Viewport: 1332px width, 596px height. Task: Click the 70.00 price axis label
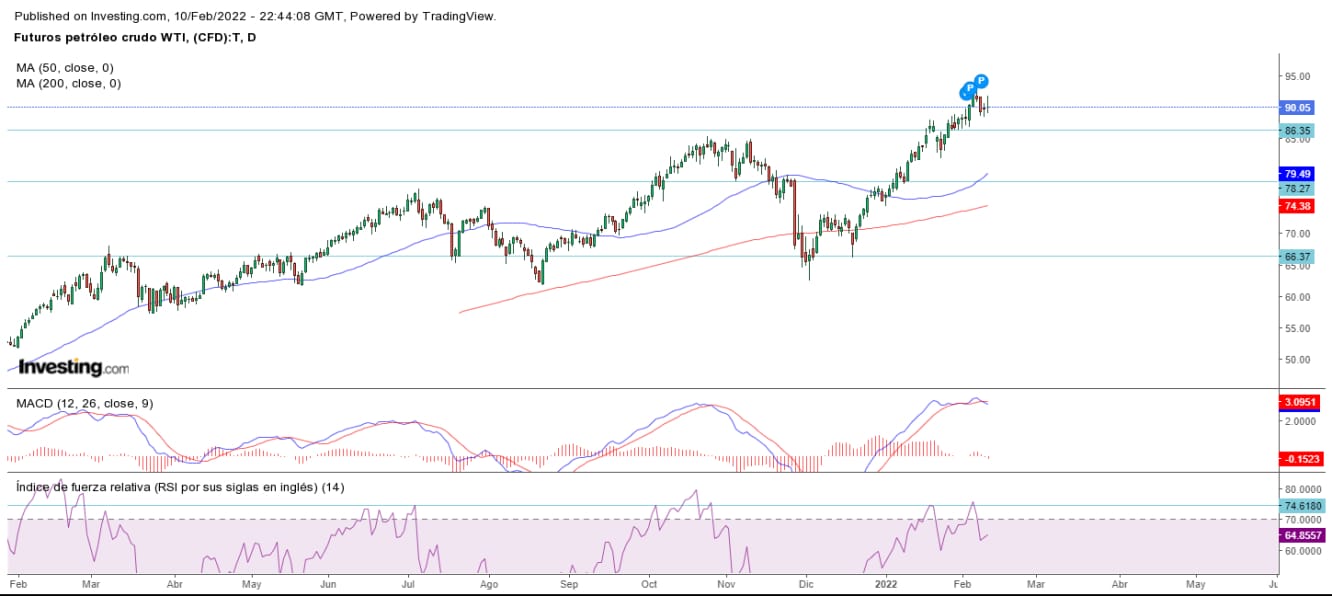click(x=1298, y=233)
